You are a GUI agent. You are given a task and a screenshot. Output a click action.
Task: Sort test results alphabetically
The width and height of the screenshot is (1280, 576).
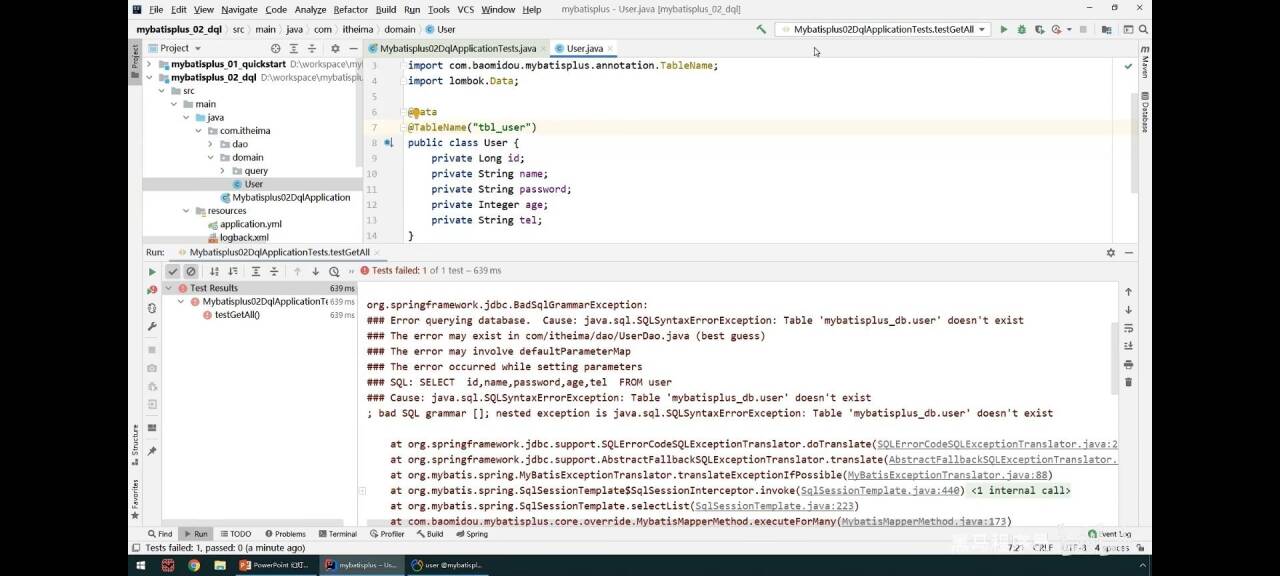214,271
